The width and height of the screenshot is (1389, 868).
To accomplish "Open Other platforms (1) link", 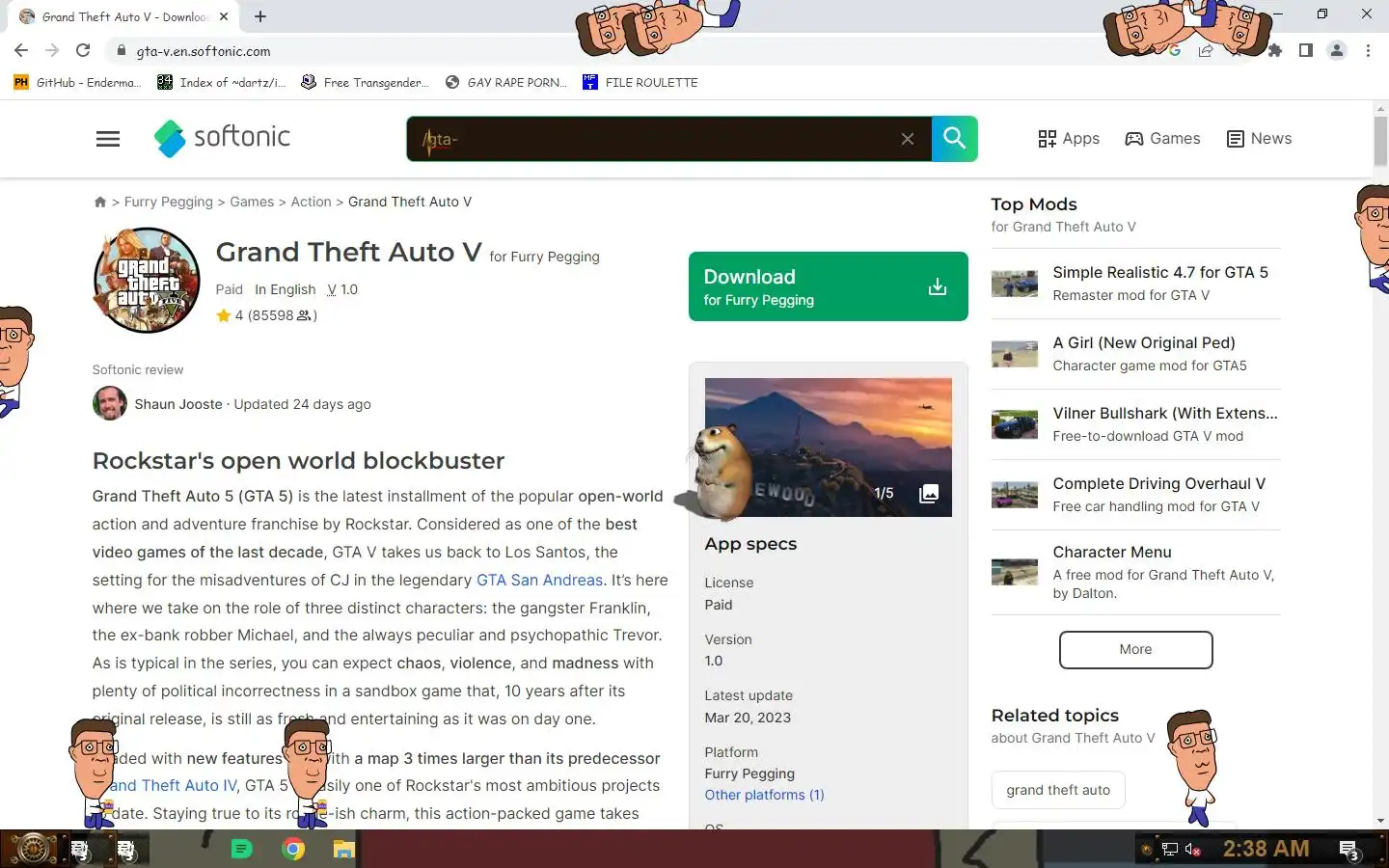I will (764, 795).
